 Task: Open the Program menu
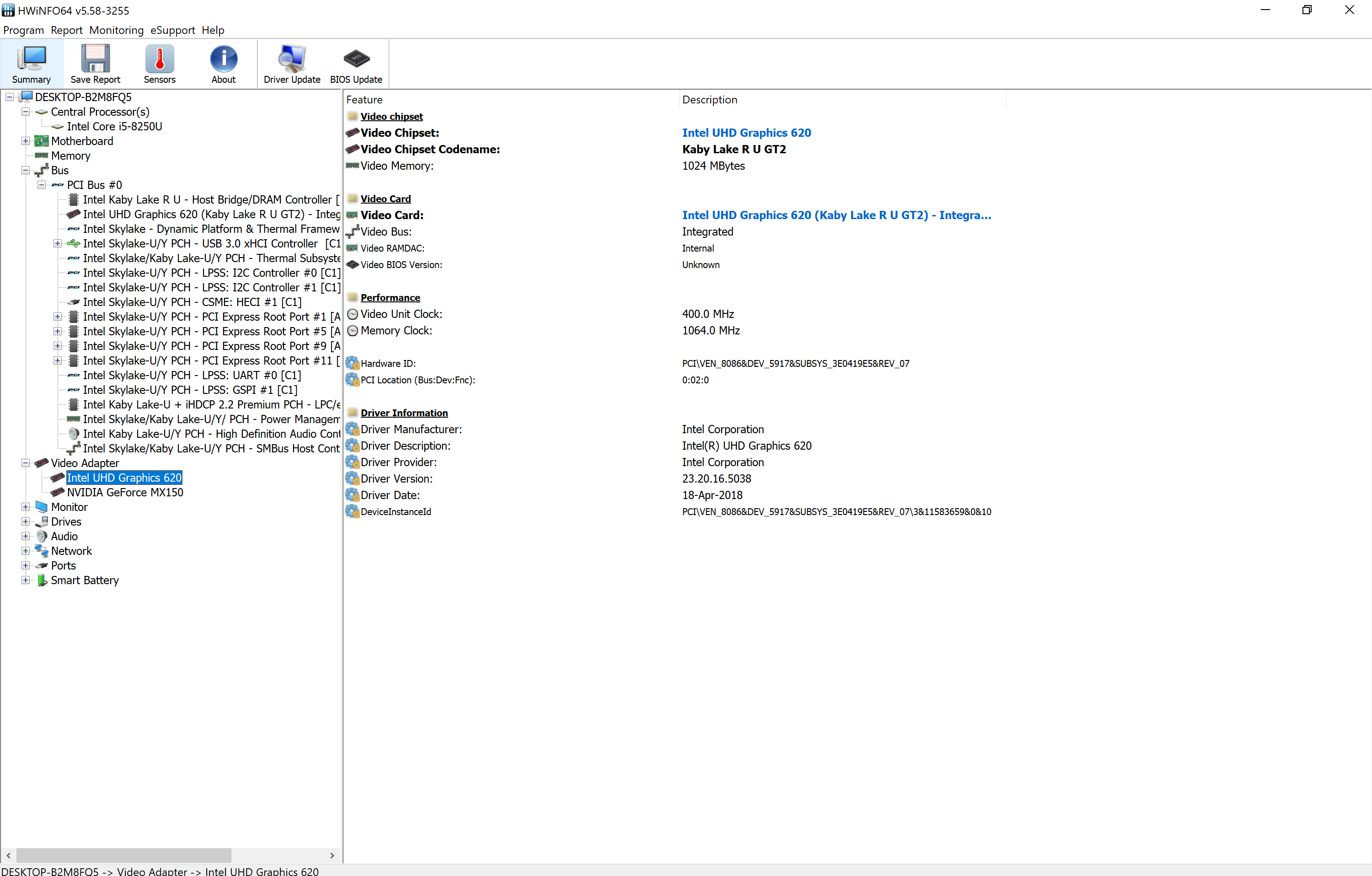(23, 30)
